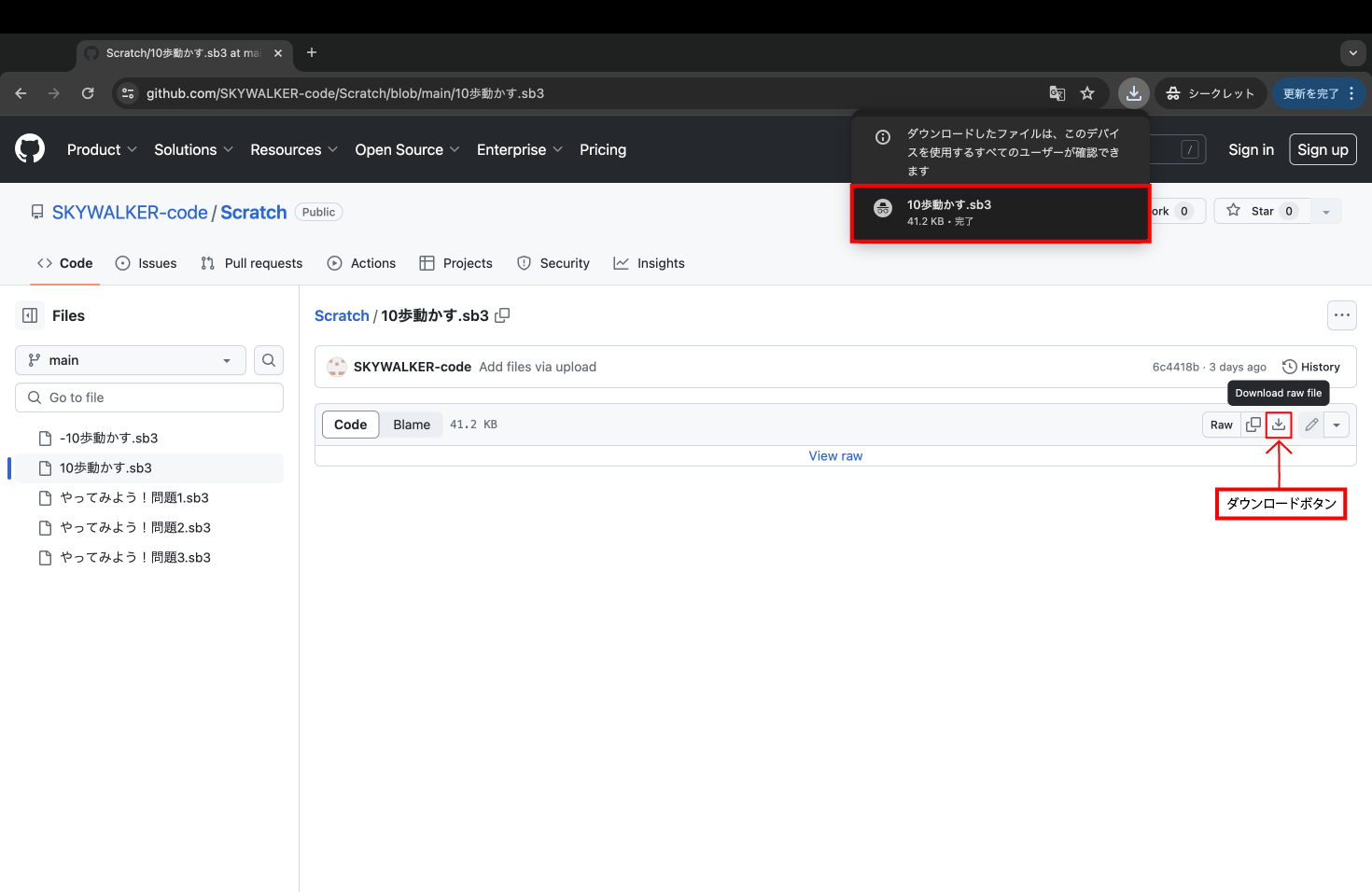Expand the Open Source menu
Image resolution: width=1372 pixels, height=892 pixels.
407,149
